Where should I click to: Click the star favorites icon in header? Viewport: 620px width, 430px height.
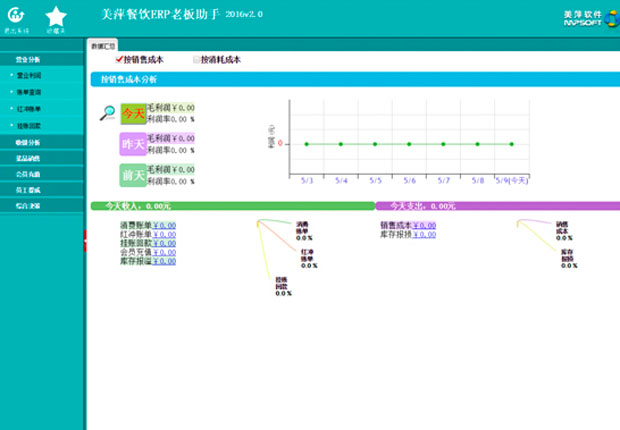point(56,15)
